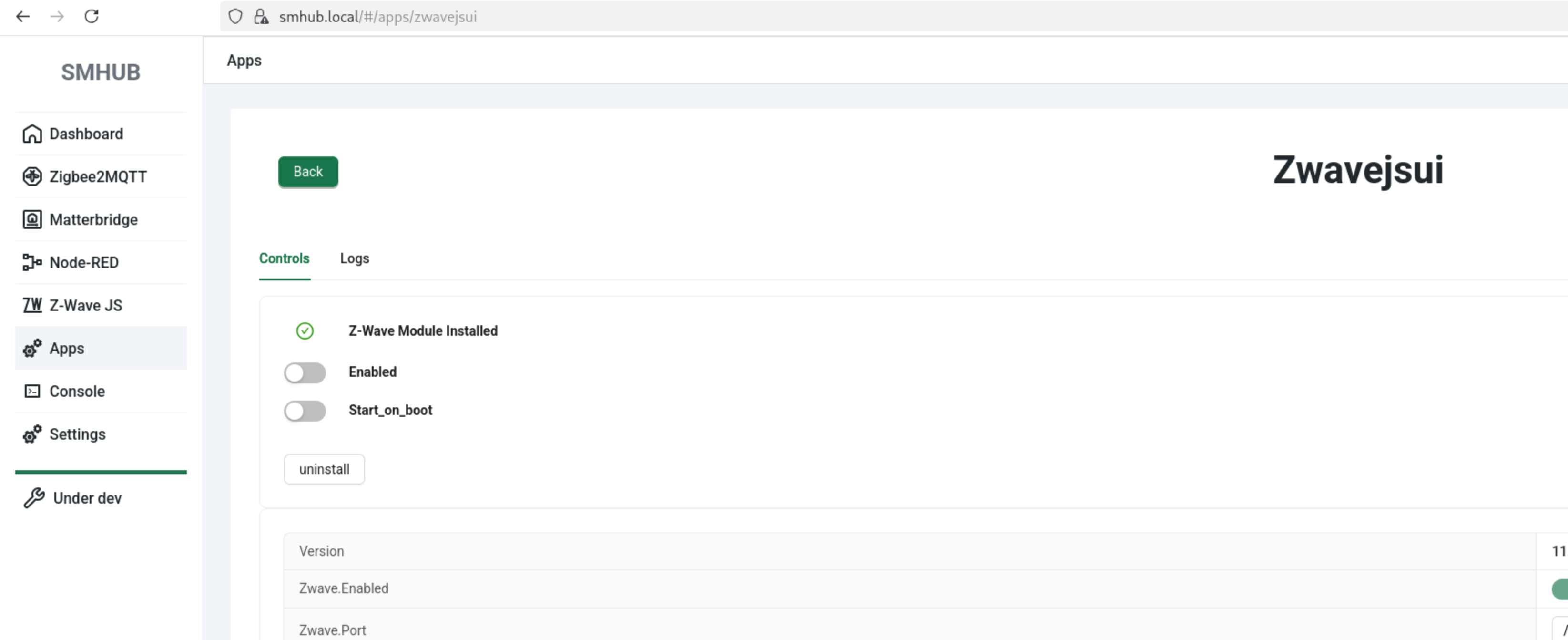This screenshot has width=1568, height=640.
Task: Toggle the Start_on_boot switch
Action: tap(305, 411)
